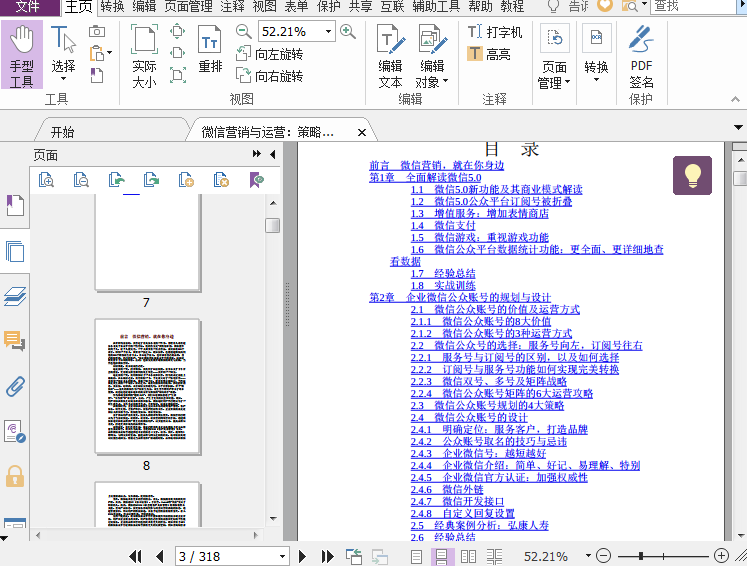Open the Attachments paperclip panel

click(15, 386)
